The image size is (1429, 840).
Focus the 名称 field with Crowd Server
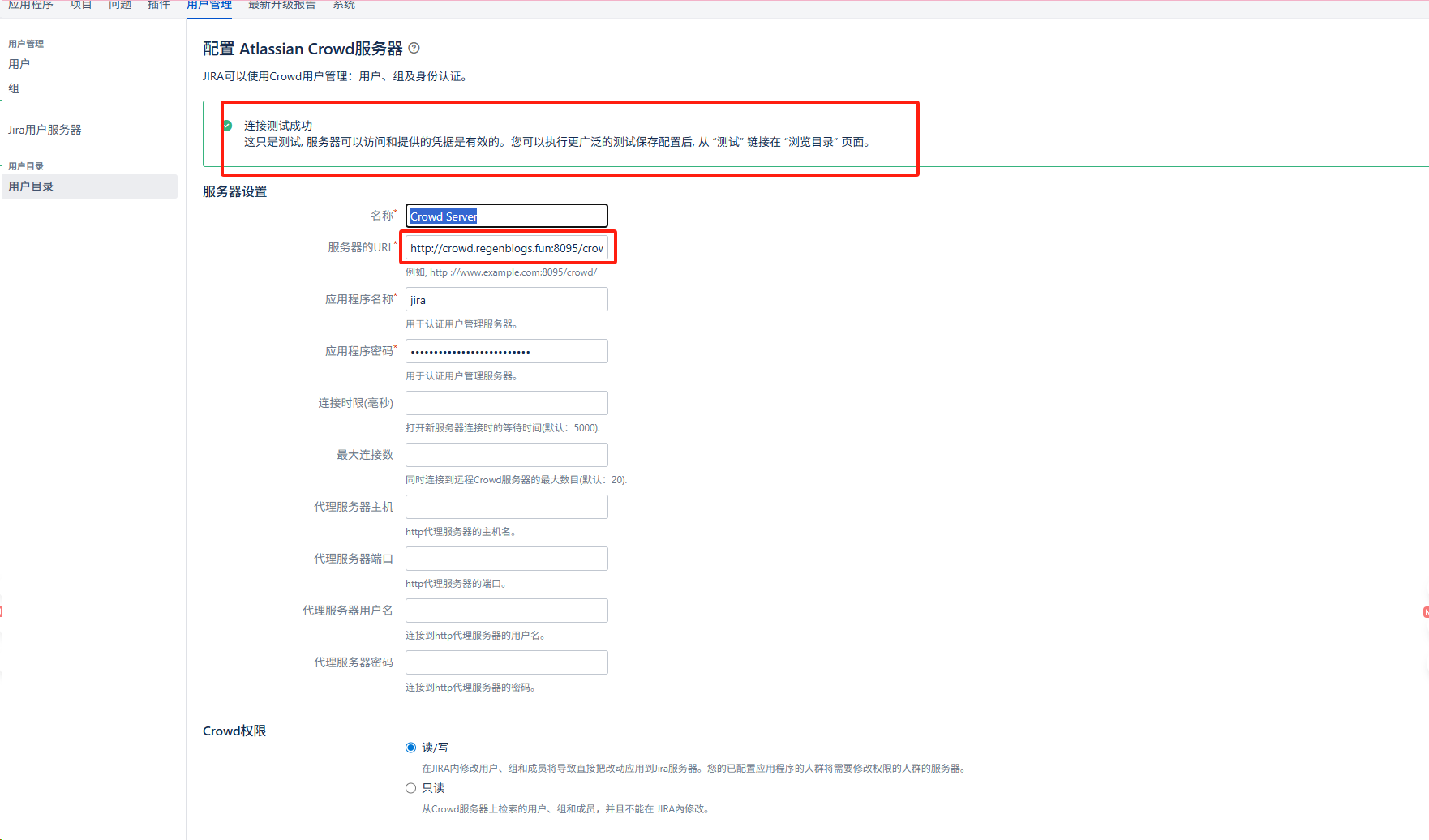click(507, 216)
